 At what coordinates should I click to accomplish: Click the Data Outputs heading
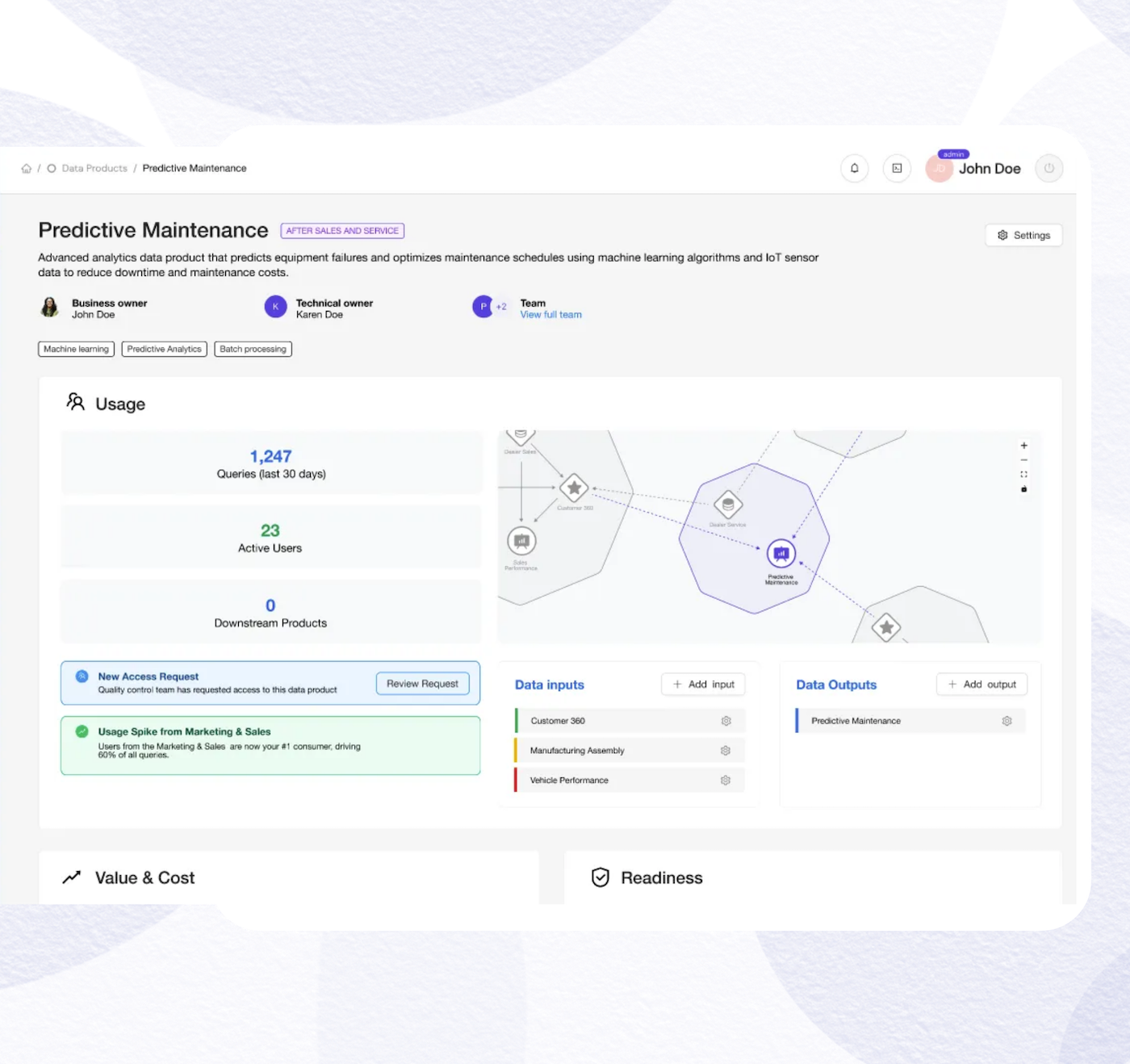pyautogui.click(x=836, y=685)
